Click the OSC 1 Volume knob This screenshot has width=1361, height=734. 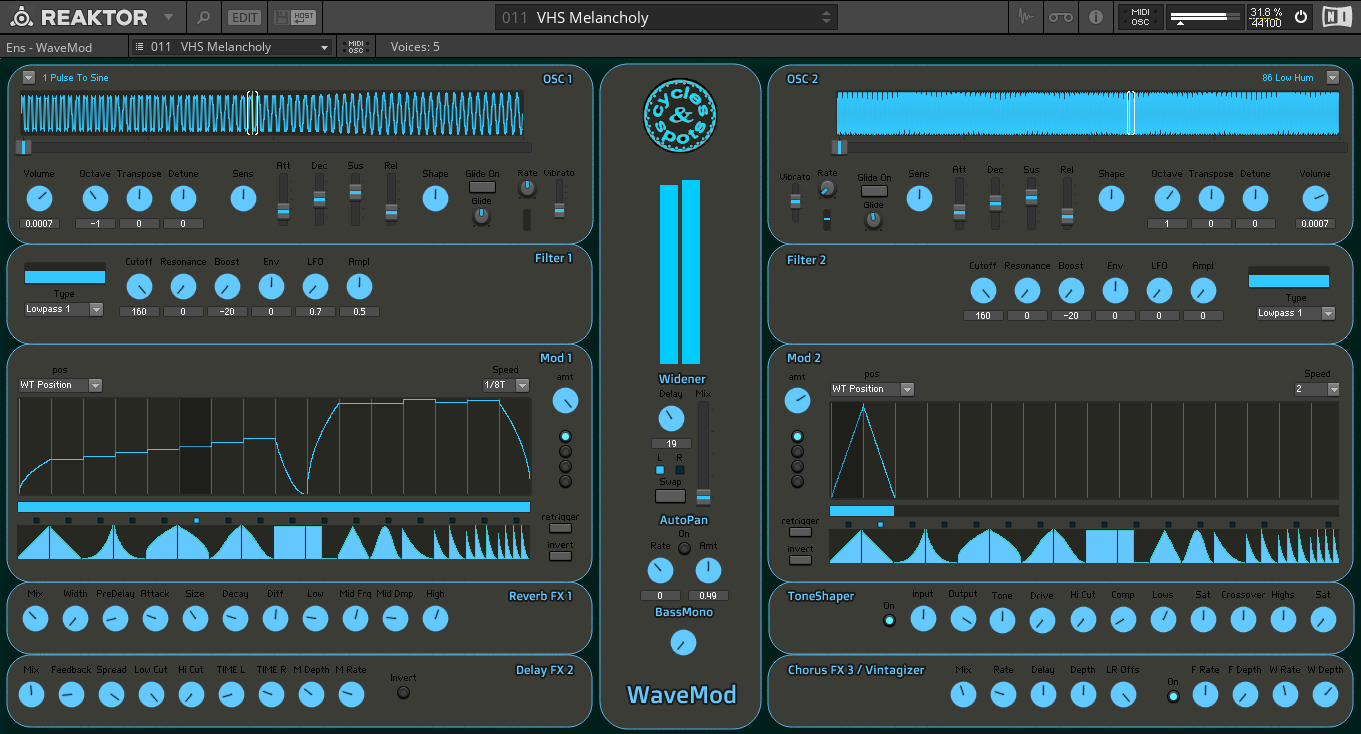39,198
